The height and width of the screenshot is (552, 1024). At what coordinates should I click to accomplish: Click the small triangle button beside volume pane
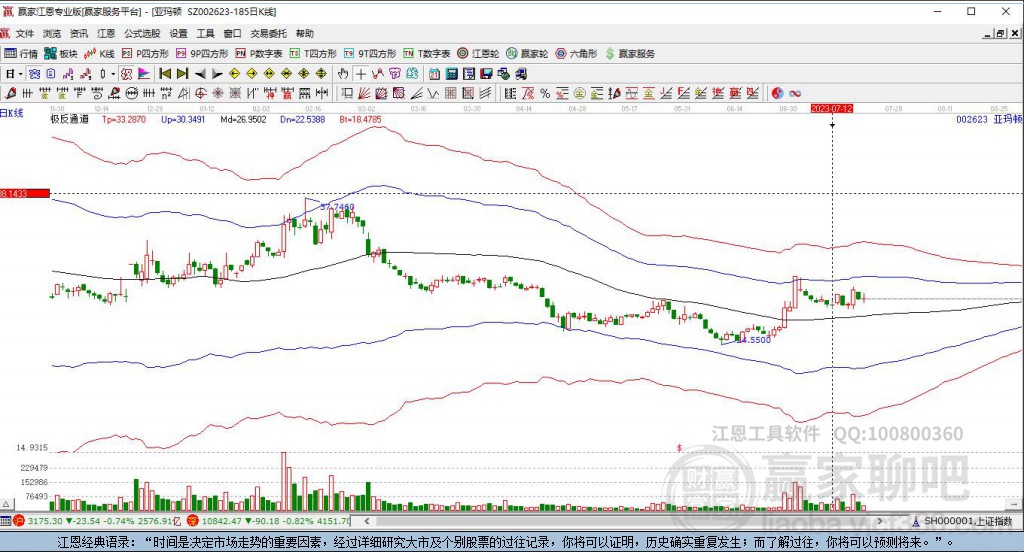pos(7,504)
